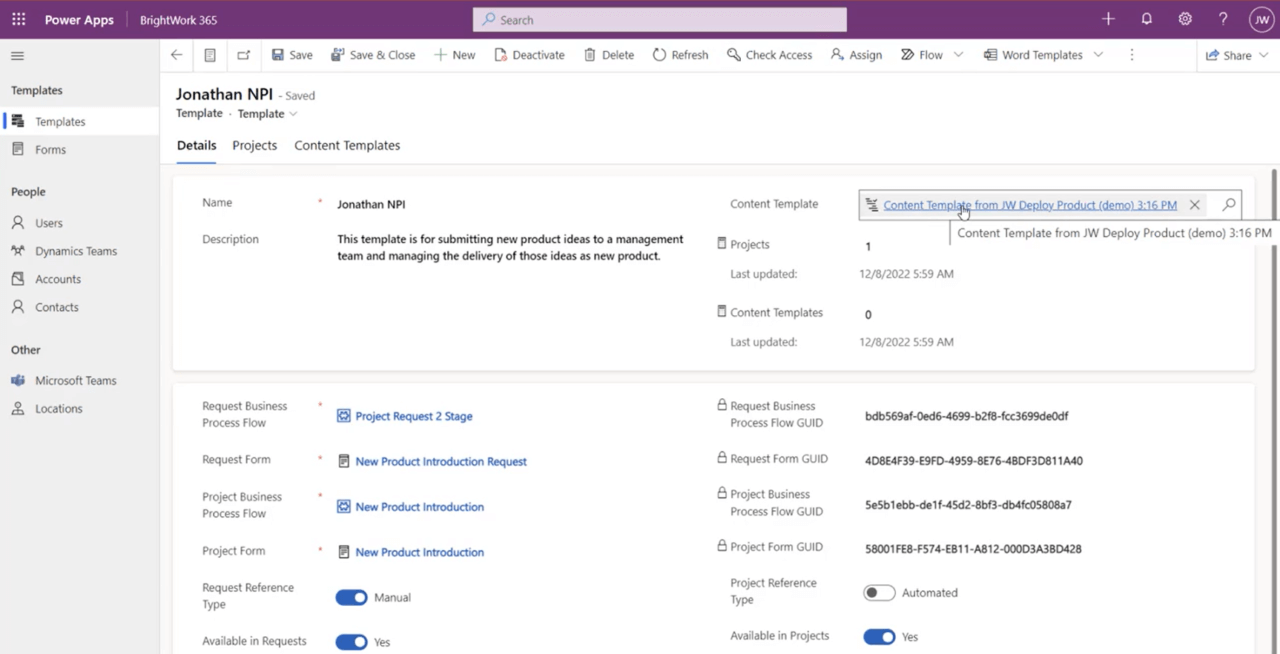Click the Save & Close button
The width and height of the screenshot is (1280, 654).
373,55
